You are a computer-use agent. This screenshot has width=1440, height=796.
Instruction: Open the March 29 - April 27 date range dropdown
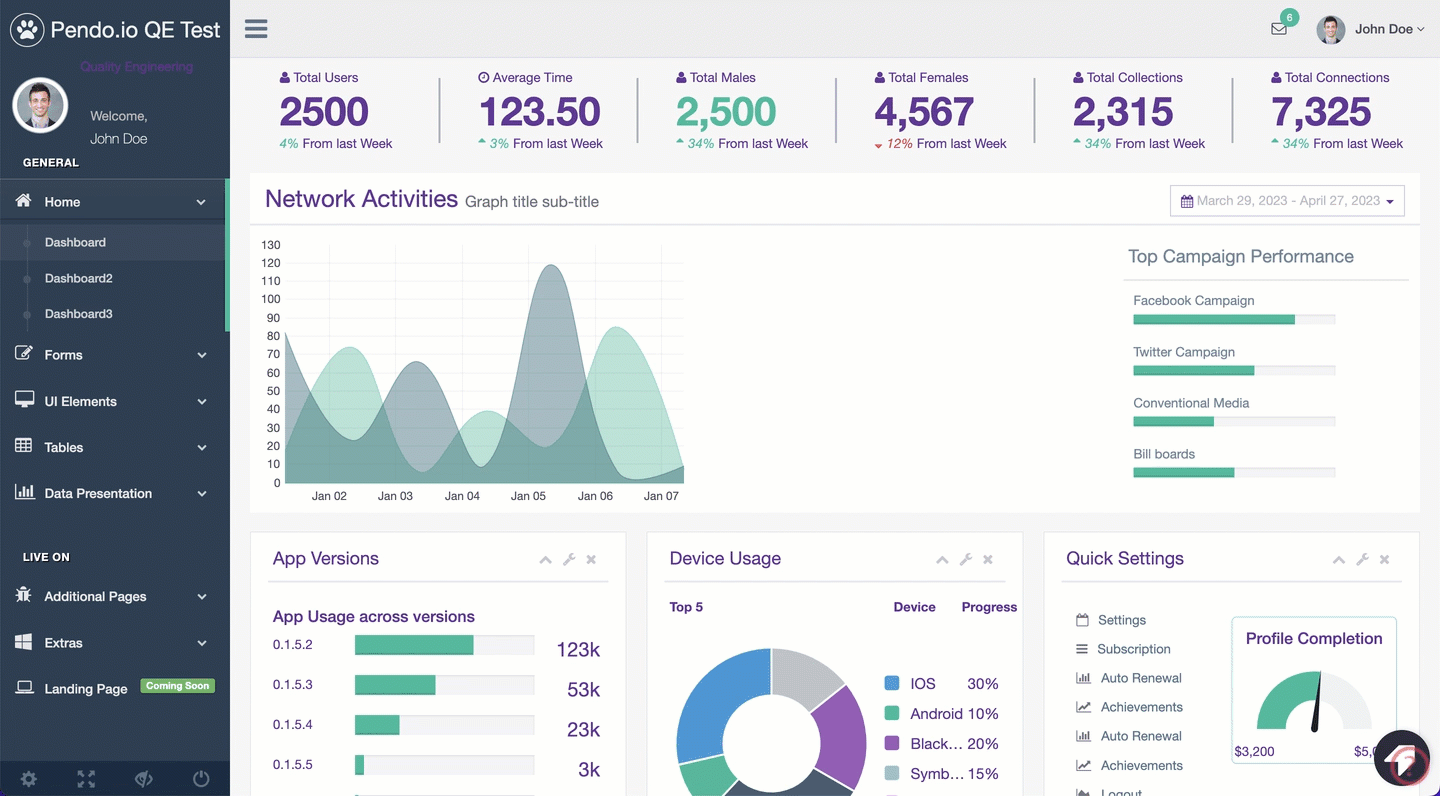(x=1287, y=201)
